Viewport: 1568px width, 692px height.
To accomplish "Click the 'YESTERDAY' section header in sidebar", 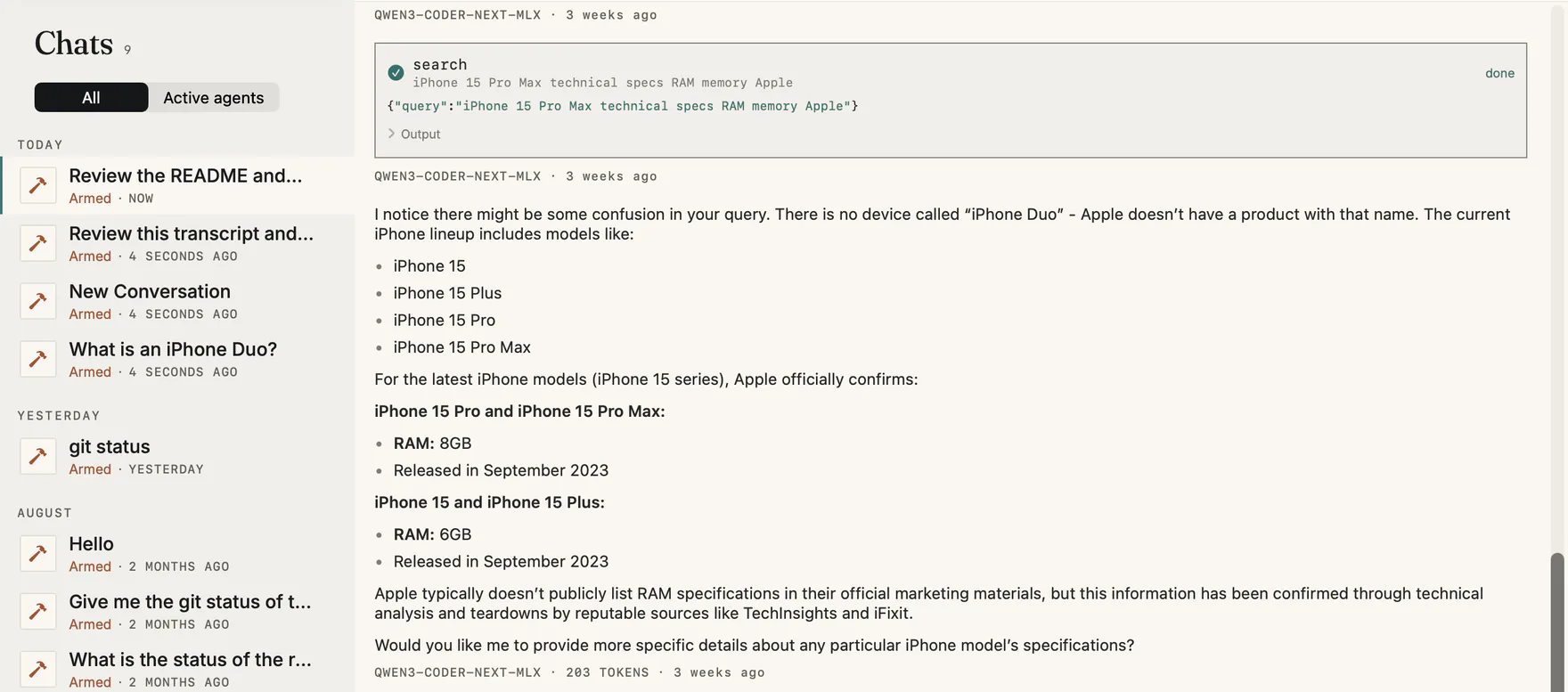I will coord(59,416).
